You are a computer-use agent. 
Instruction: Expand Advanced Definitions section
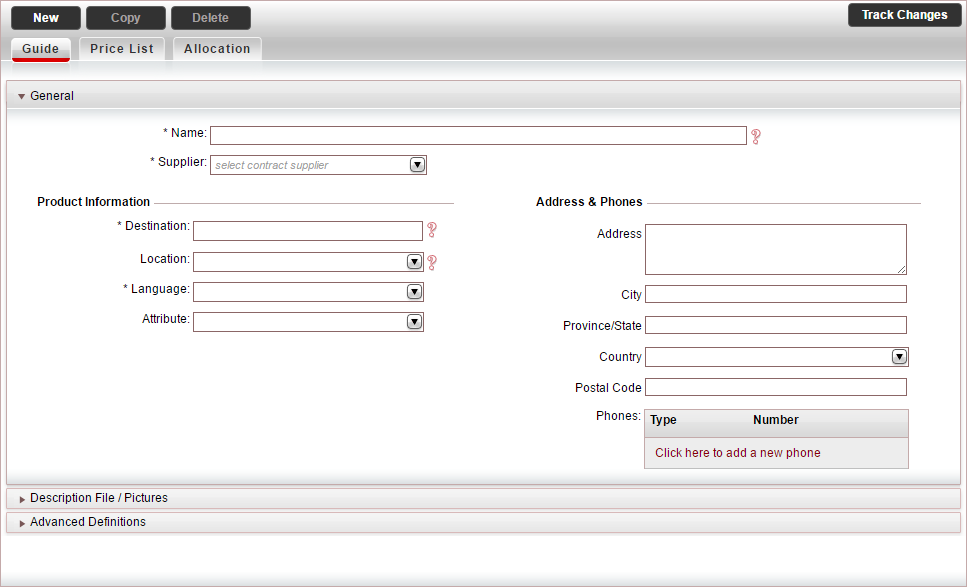[22, 523]
